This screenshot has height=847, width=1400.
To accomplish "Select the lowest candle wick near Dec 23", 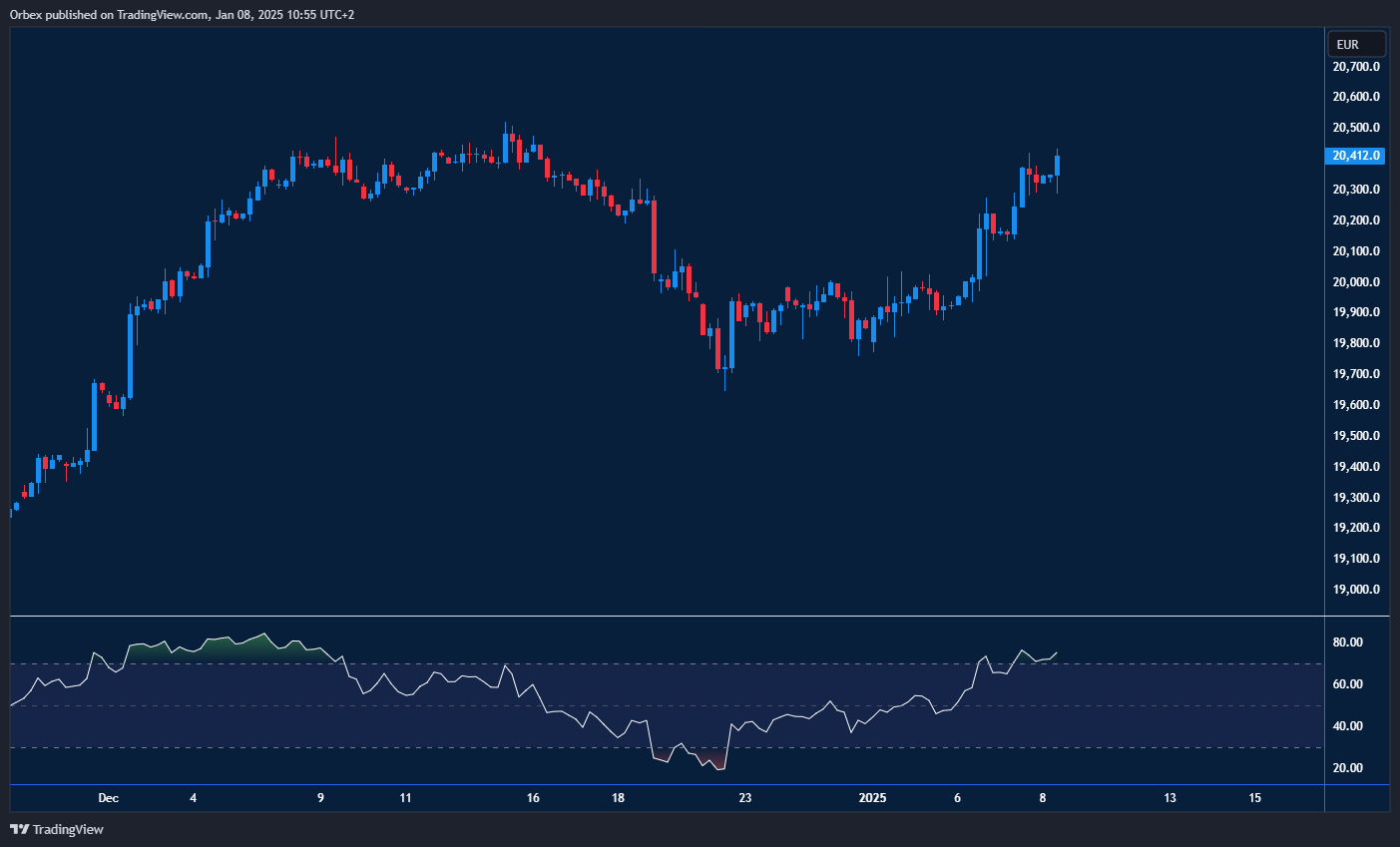I will pyautogui.click(x=724, y=384).
